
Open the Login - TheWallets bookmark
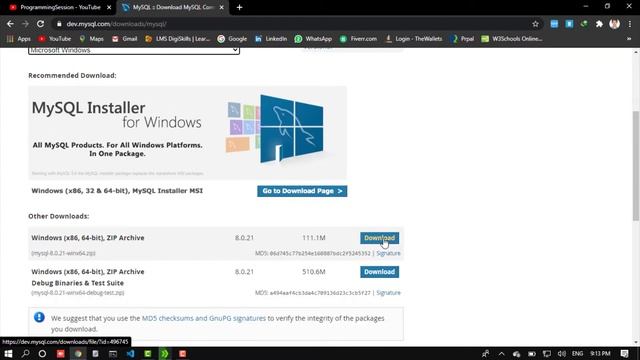click(x=413, y=39)
